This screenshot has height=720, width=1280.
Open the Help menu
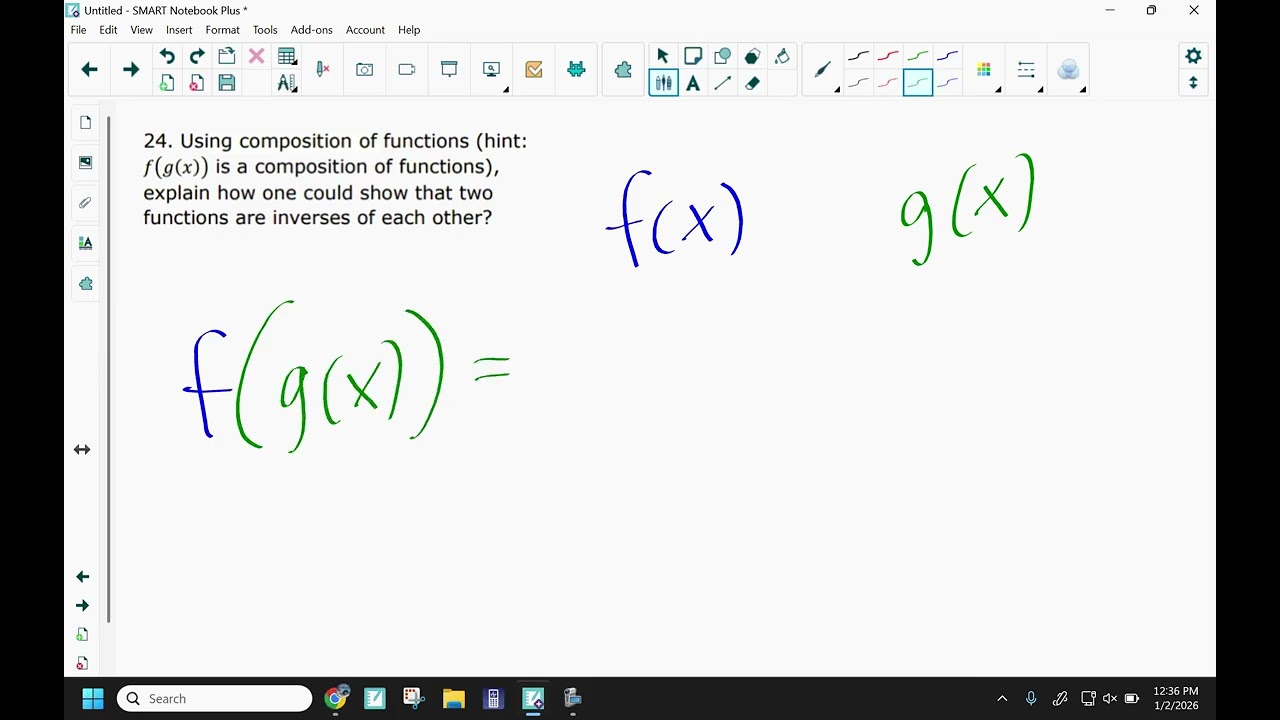(409, 30)
